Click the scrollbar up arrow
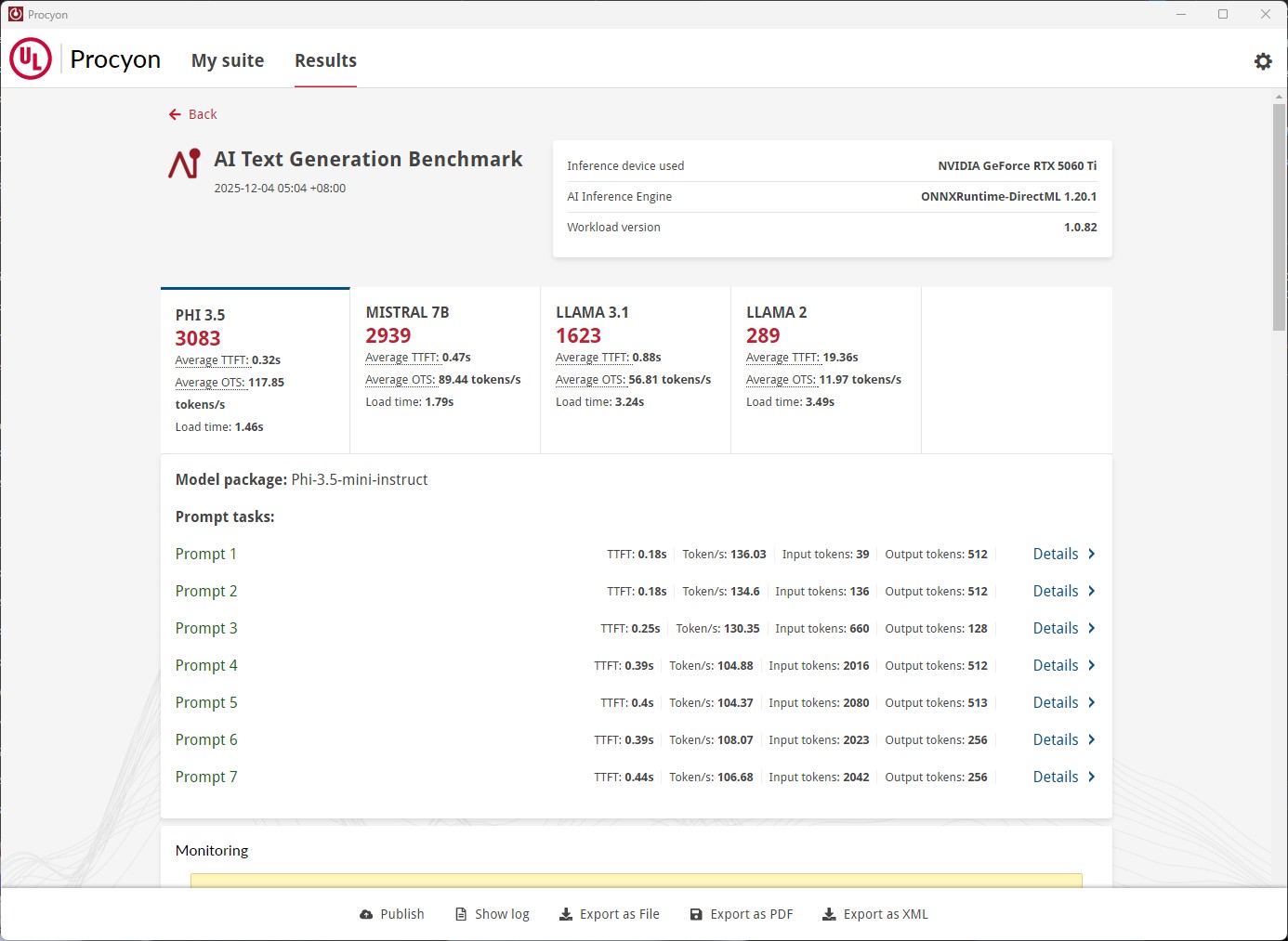The width and height of the screenshot is (1288, 941). (x=1280, y=96)
